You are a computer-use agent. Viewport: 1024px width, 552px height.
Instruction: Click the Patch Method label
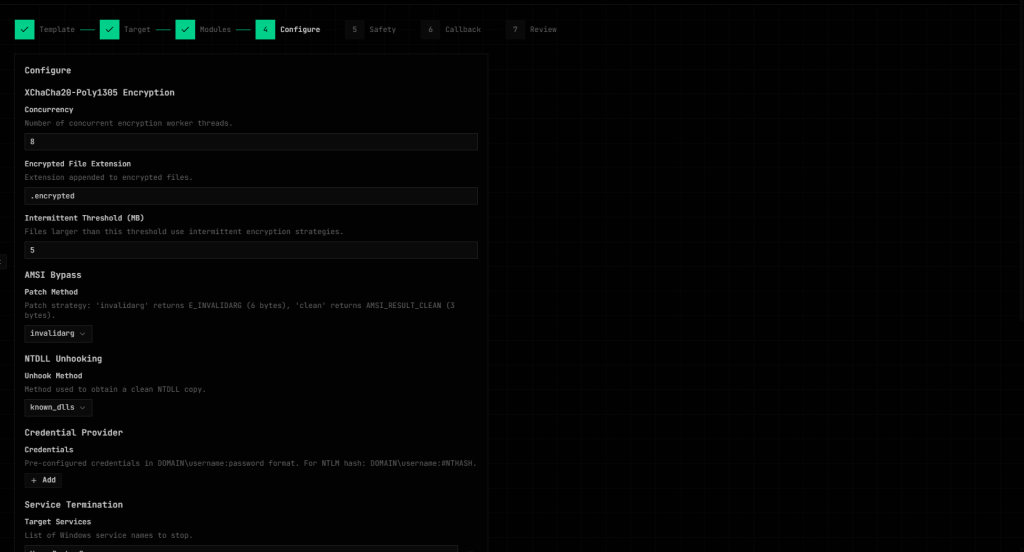coord(51,292)
